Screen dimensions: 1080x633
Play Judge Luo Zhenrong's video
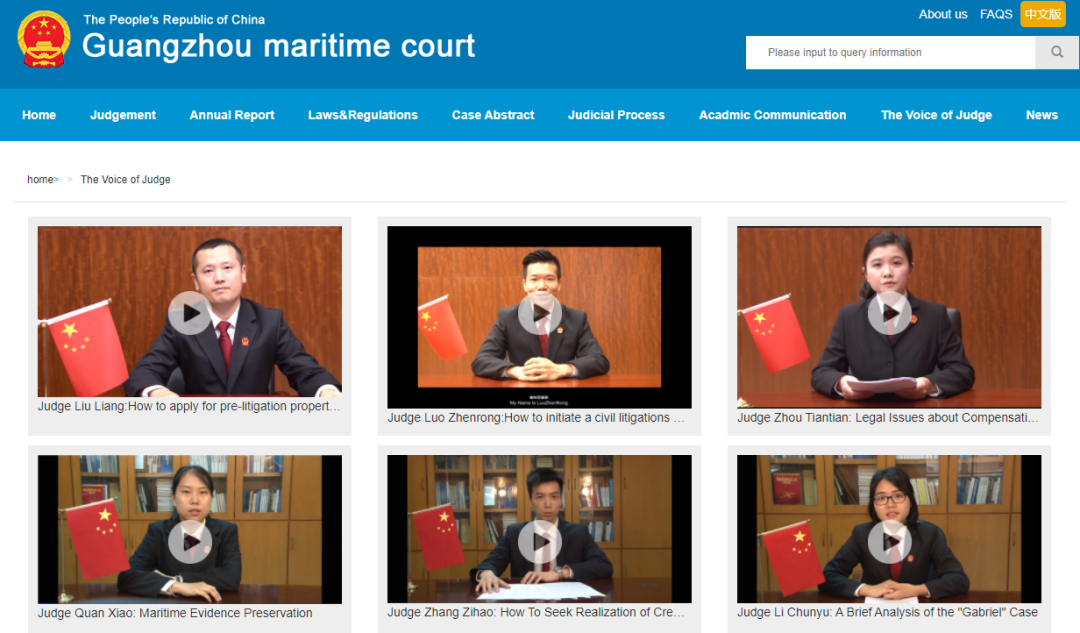tap(539, 313)
